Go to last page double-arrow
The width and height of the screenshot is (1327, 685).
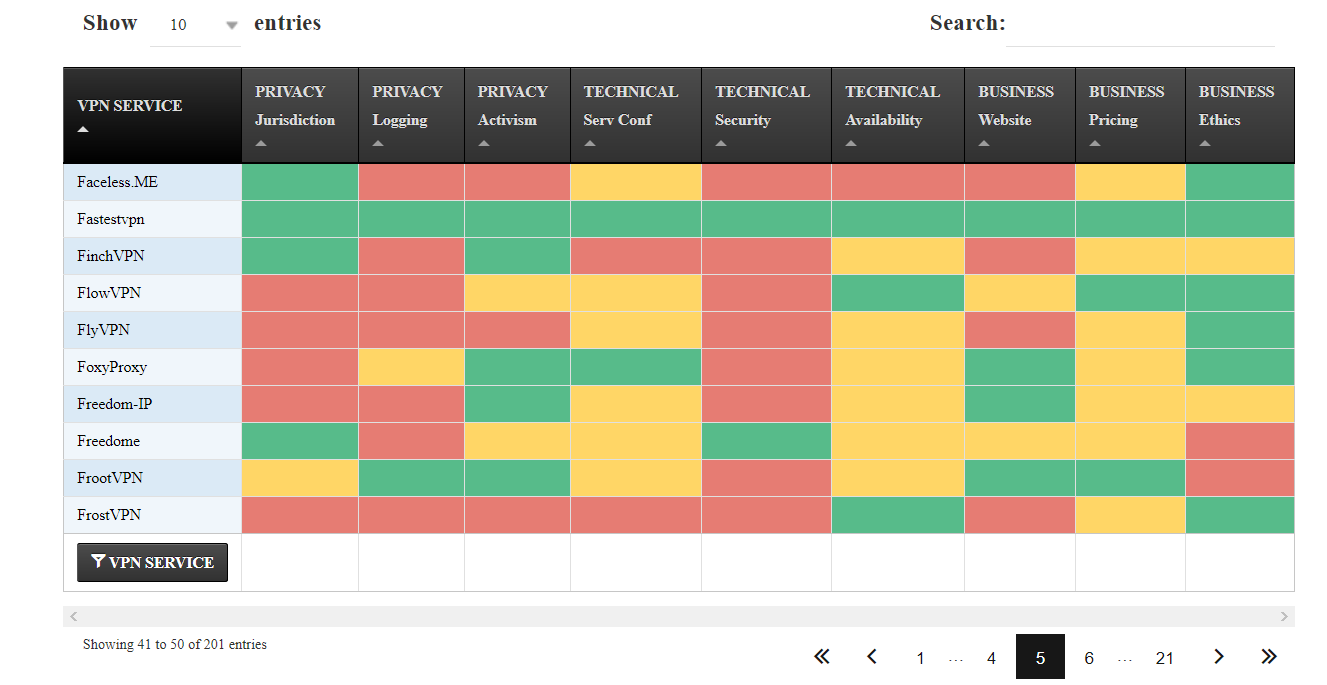pos(1269,657)
